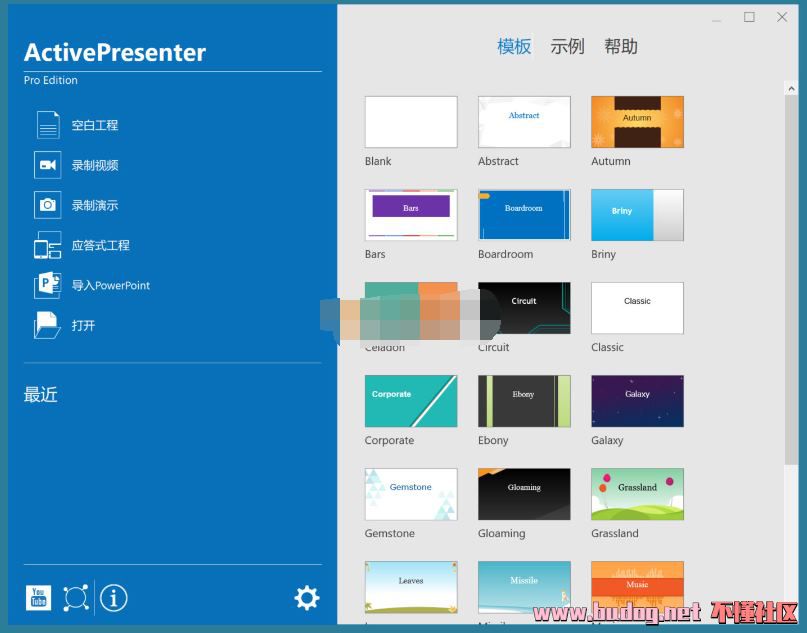The height and width of the screenshot is (633, 807).
Task: Click the vertical scrollbar up arrow
Action: point(791,89)
